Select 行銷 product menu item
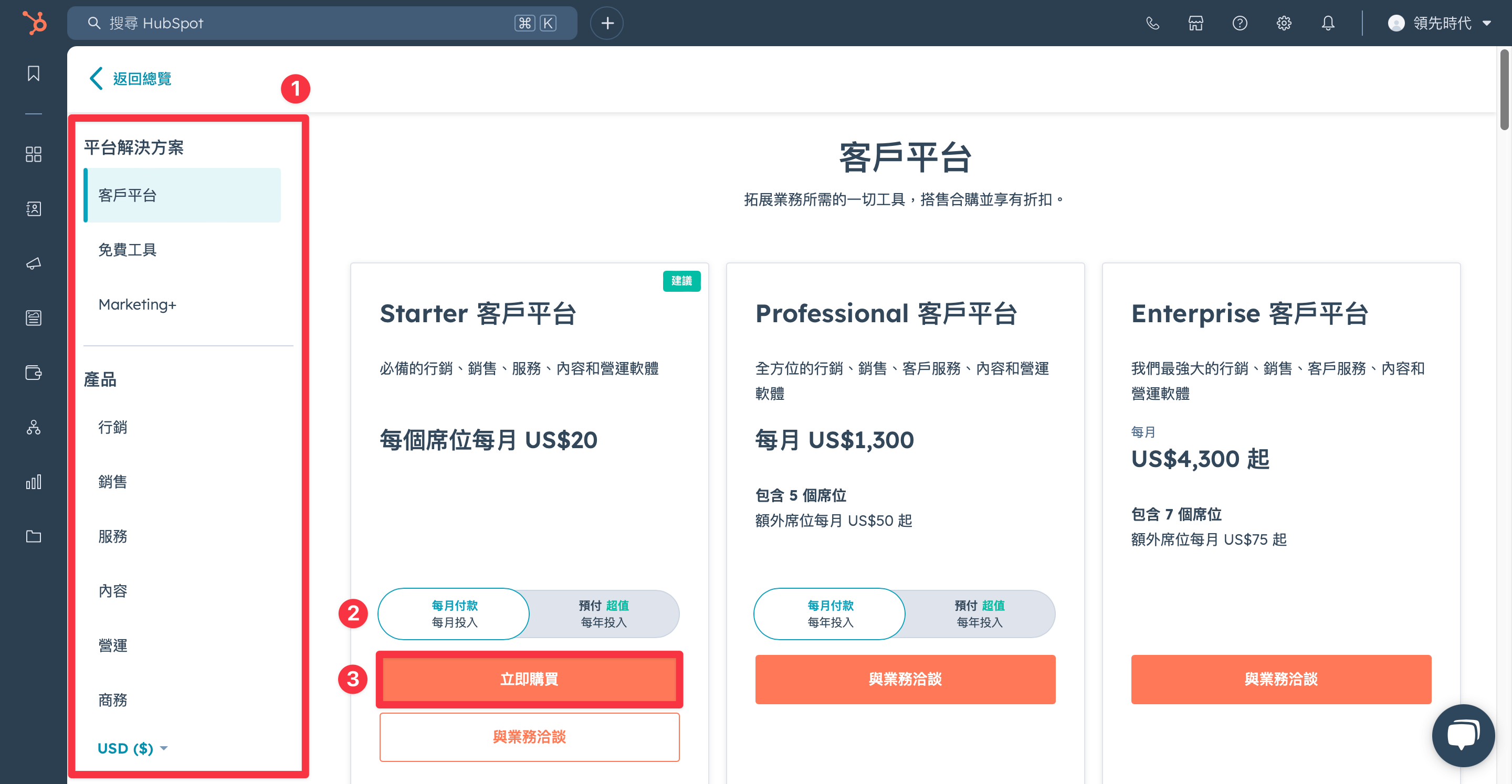 [112, 427]
